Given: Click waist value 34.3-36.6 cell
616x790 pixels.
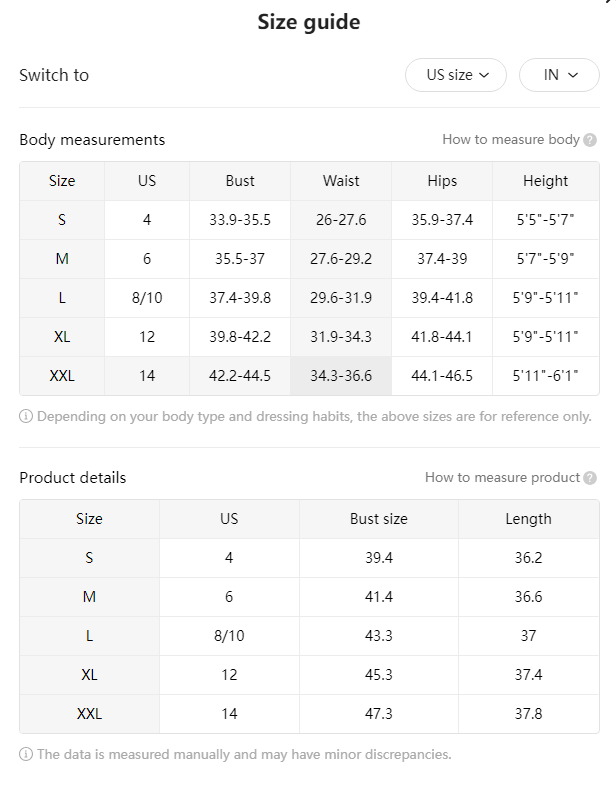Looking at the screenshot, I should tap(341, 376).
